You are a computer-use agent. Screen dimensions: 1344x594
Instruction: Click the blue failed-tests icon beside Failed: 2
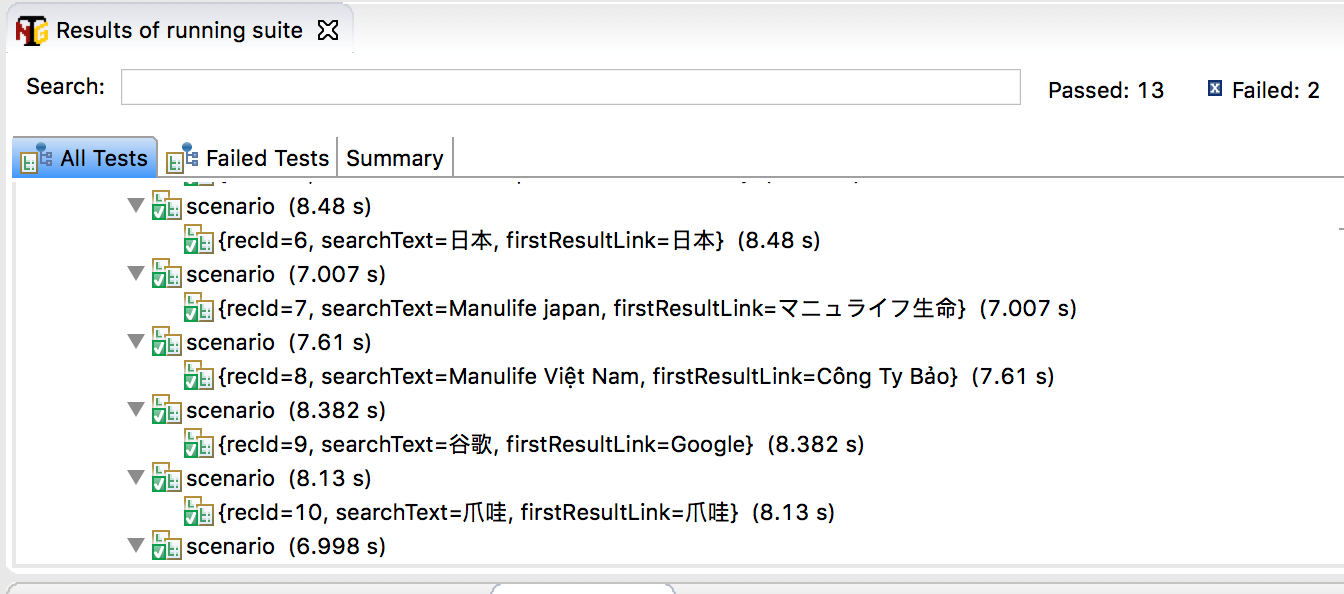pyautogui.click(x=1213, y=88)
